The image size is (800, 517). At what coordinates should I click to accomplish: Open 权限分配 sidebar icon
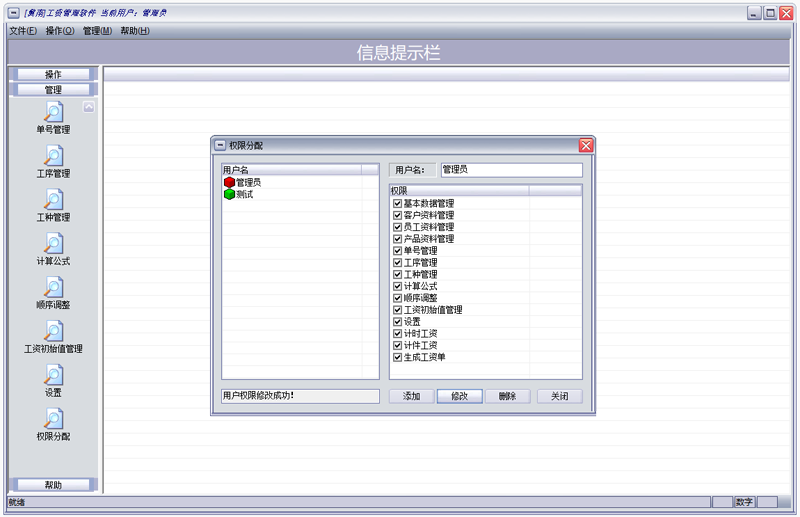(x=54, y=420)
